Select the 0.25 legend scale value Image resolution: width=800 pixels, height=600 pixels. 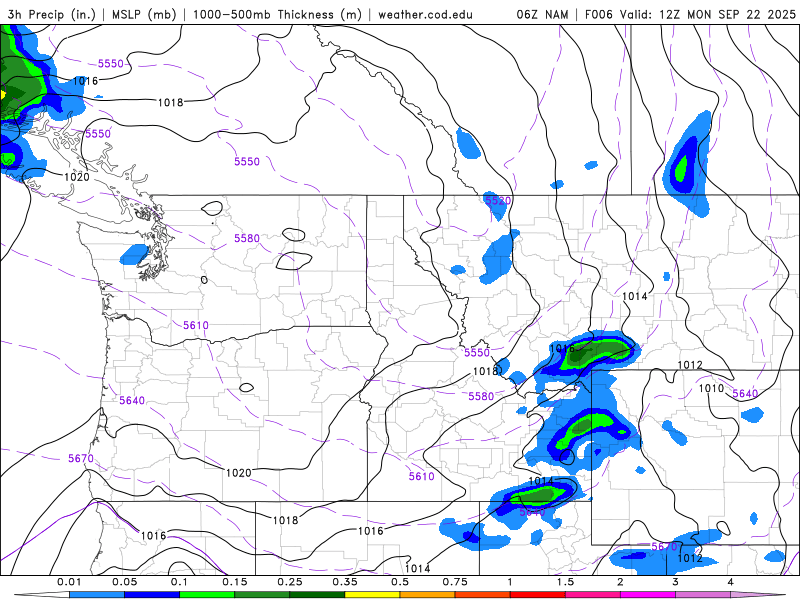290,582
